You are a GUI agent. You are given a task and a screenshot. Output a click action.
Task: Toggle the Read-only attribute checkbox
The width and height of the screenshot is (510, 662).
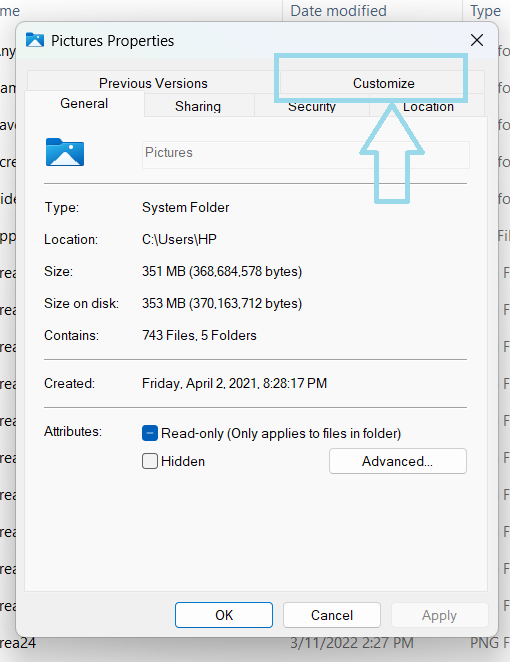coord(150,433)
